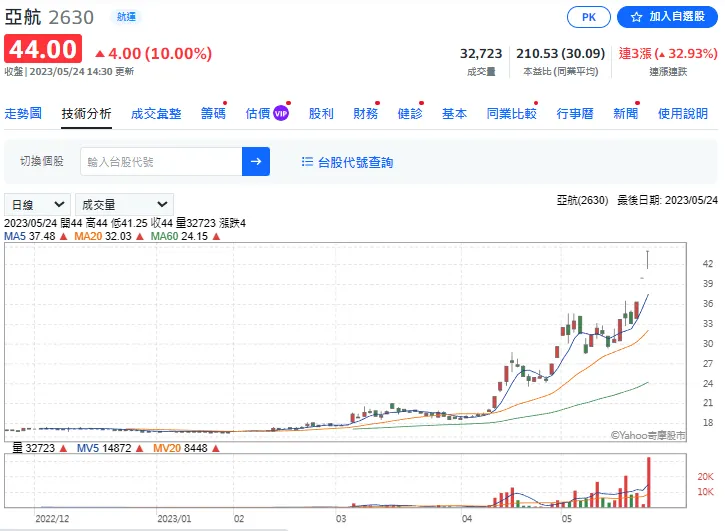Click red triangle next to MA60 value
This screenshot has height=531, width=725.
pos(216,237)
